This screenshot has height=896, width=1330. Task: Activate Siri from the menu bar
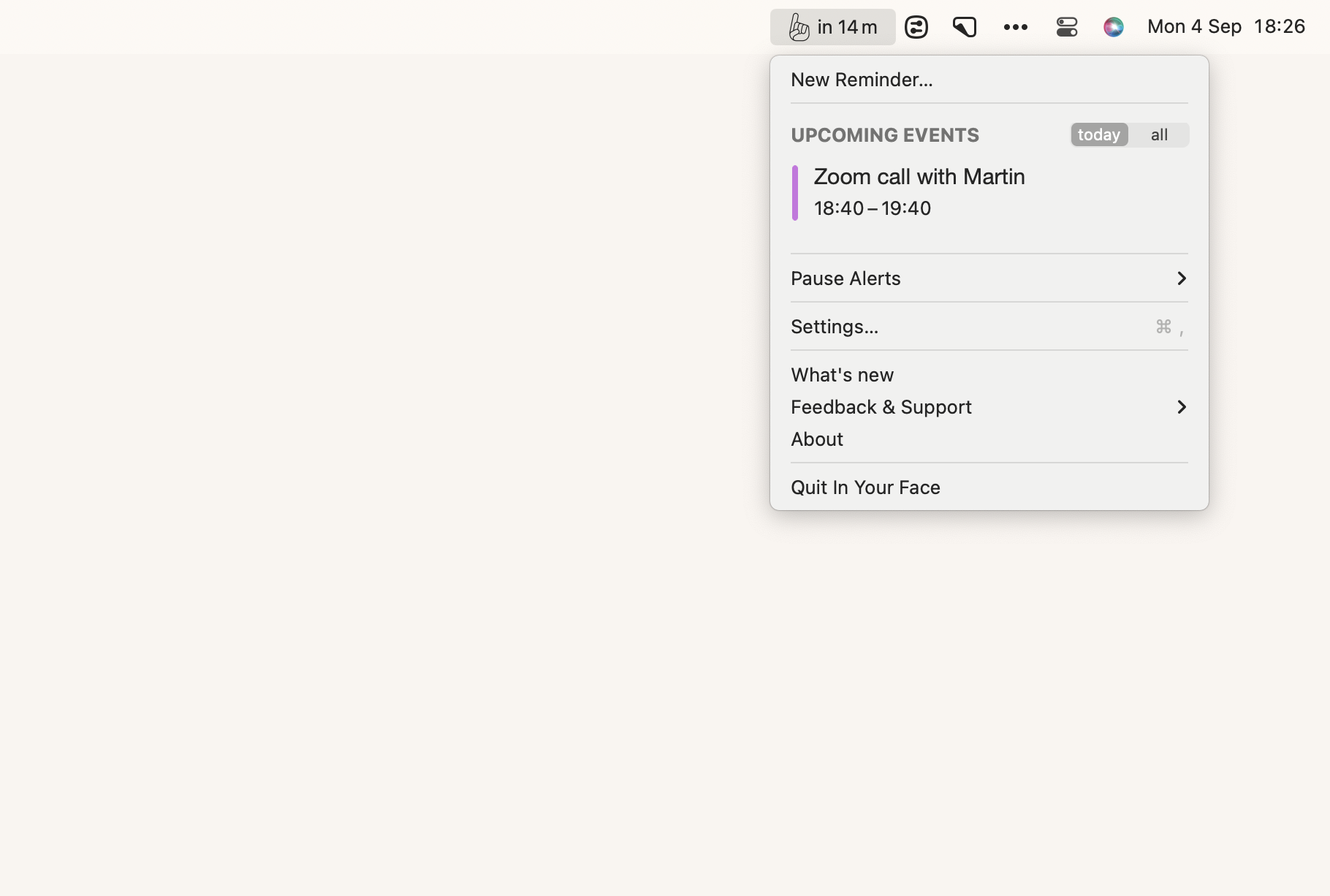[x=1114, y=27]
